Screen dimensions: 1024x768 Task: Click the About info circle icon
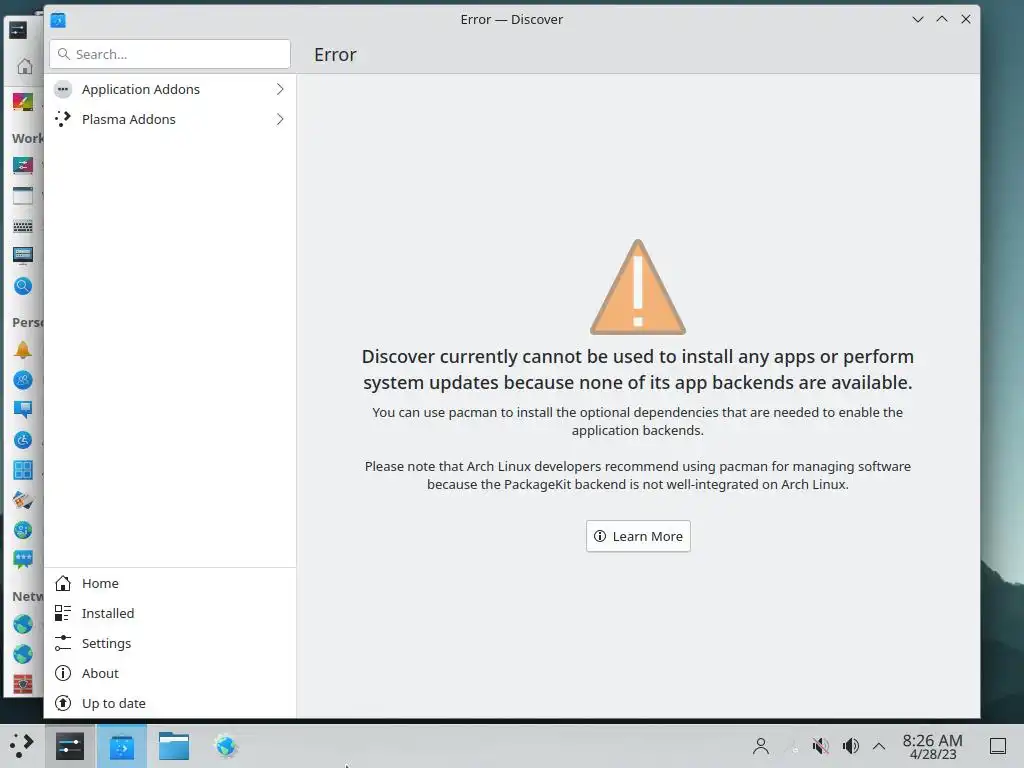[x=63, y=673]
